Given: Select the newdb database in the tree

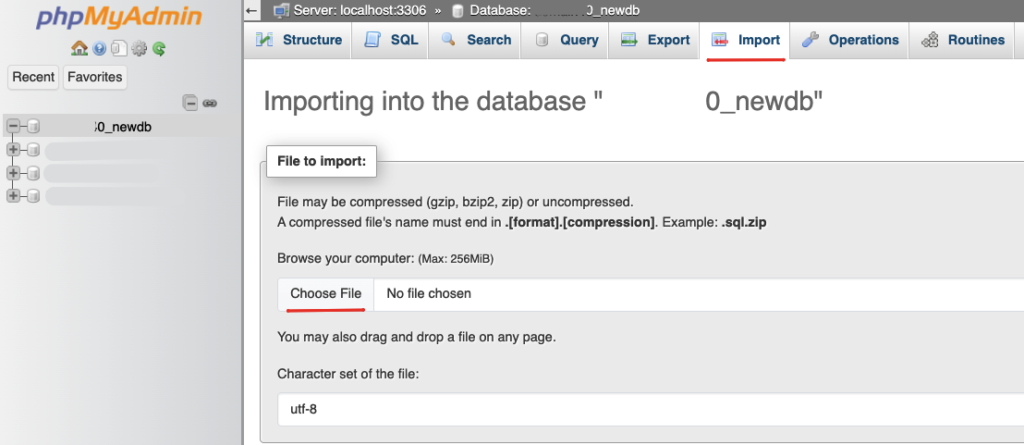Looking at the screenshot, I should pos(122,127).
